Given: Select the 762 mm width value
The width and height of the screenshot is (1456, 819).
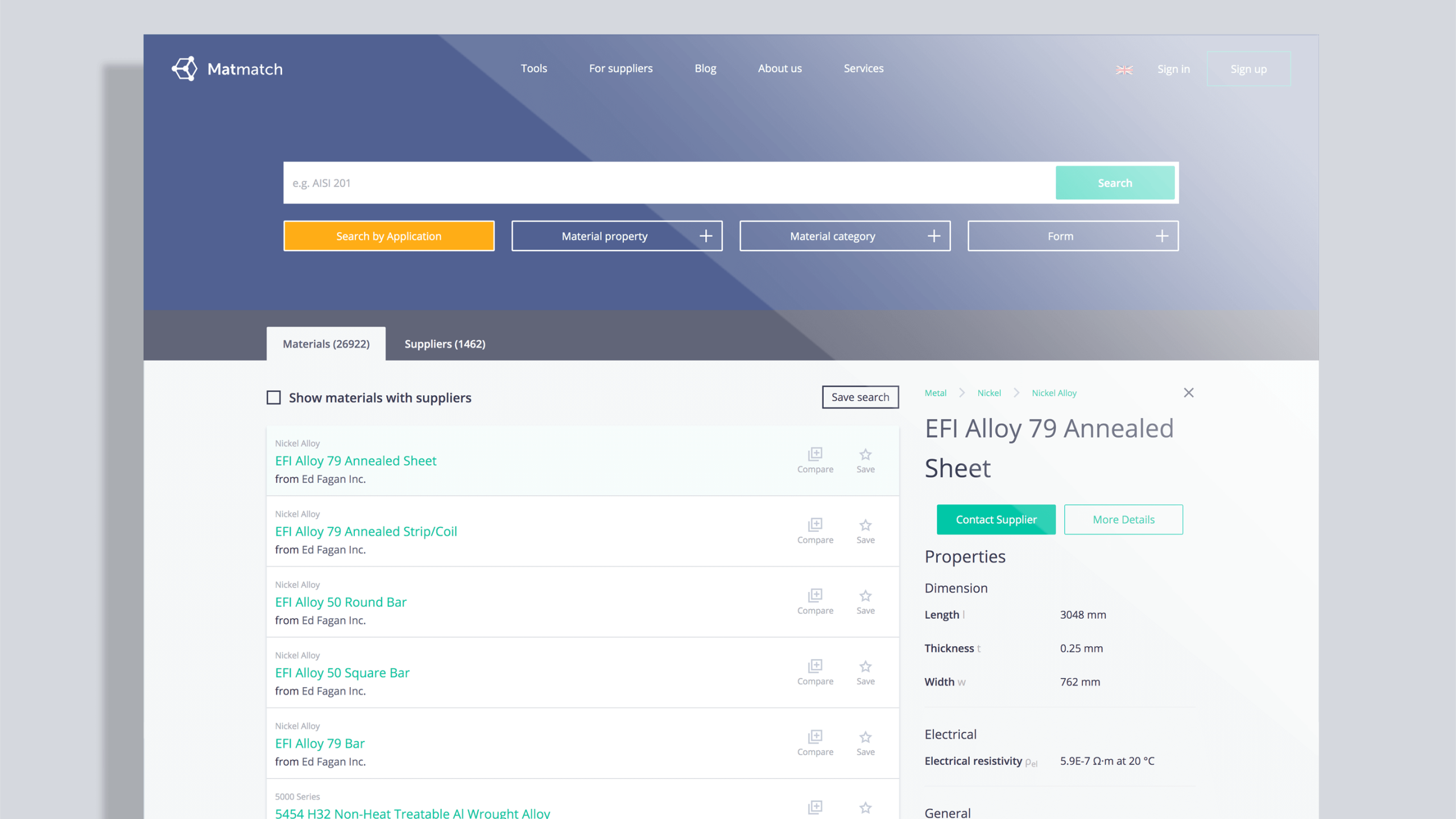Looking at the screenshot, I should (x=1079, y=681).
